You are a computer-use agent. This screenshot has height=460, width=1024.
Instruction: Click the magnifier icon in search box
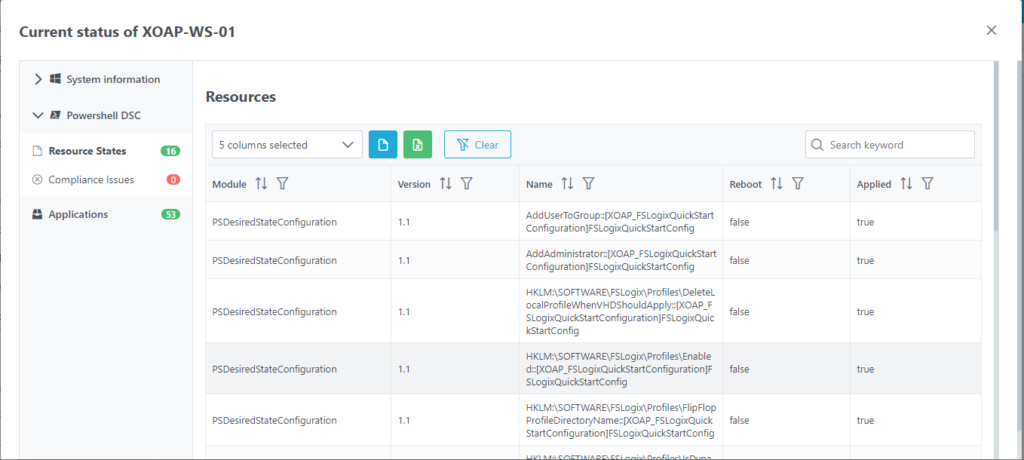tap(816, 145)
